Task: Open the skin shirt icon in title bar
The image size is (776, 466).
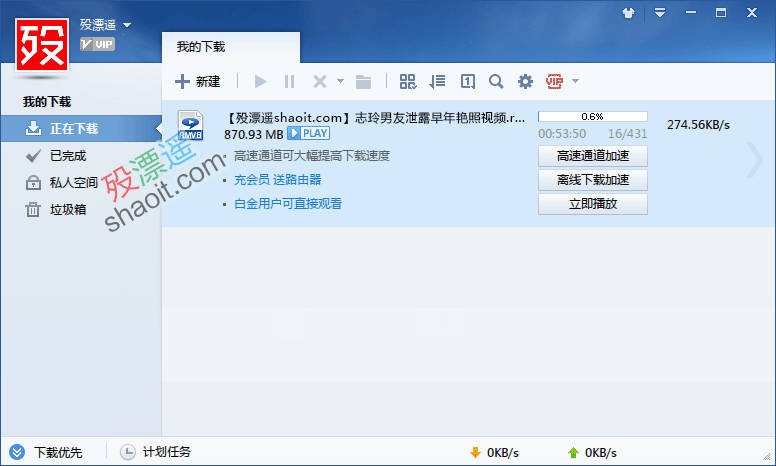Action: [629, 13]
